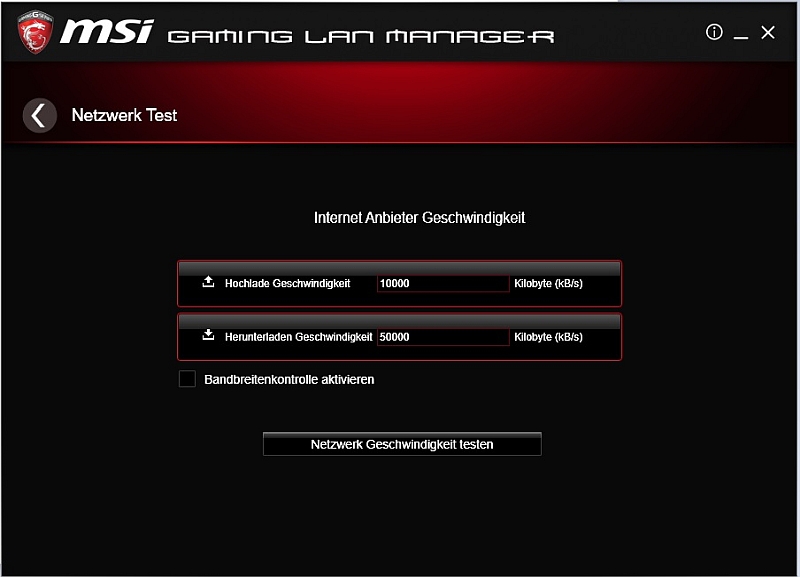Minimize the Gaming LAN Manager window
Screen dimensions: 800x577
(741, 37)
